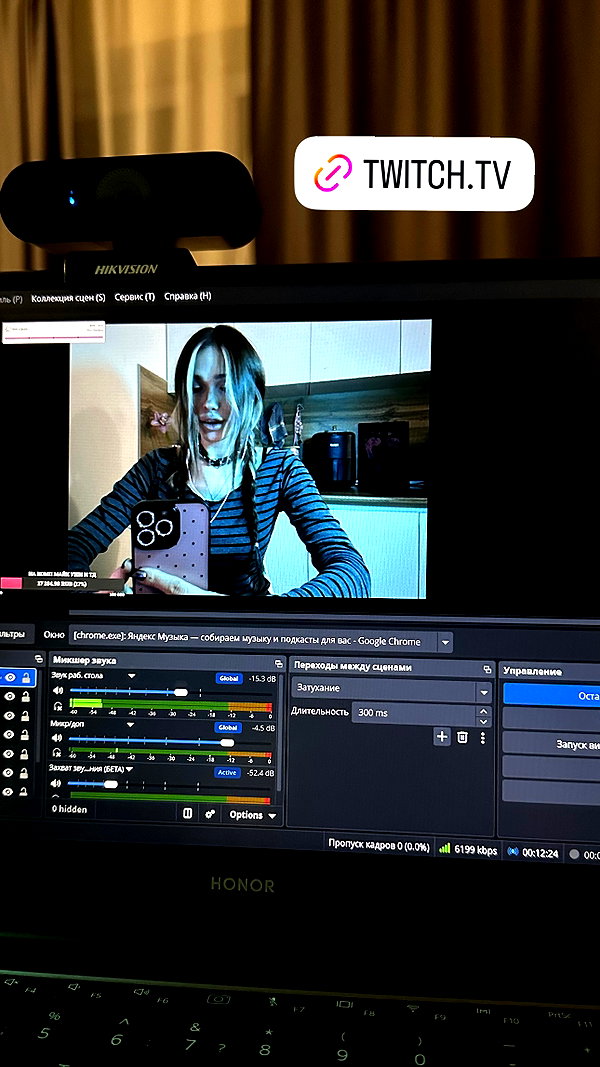Open the Коллекция сцен menu

tap(68, 298)
